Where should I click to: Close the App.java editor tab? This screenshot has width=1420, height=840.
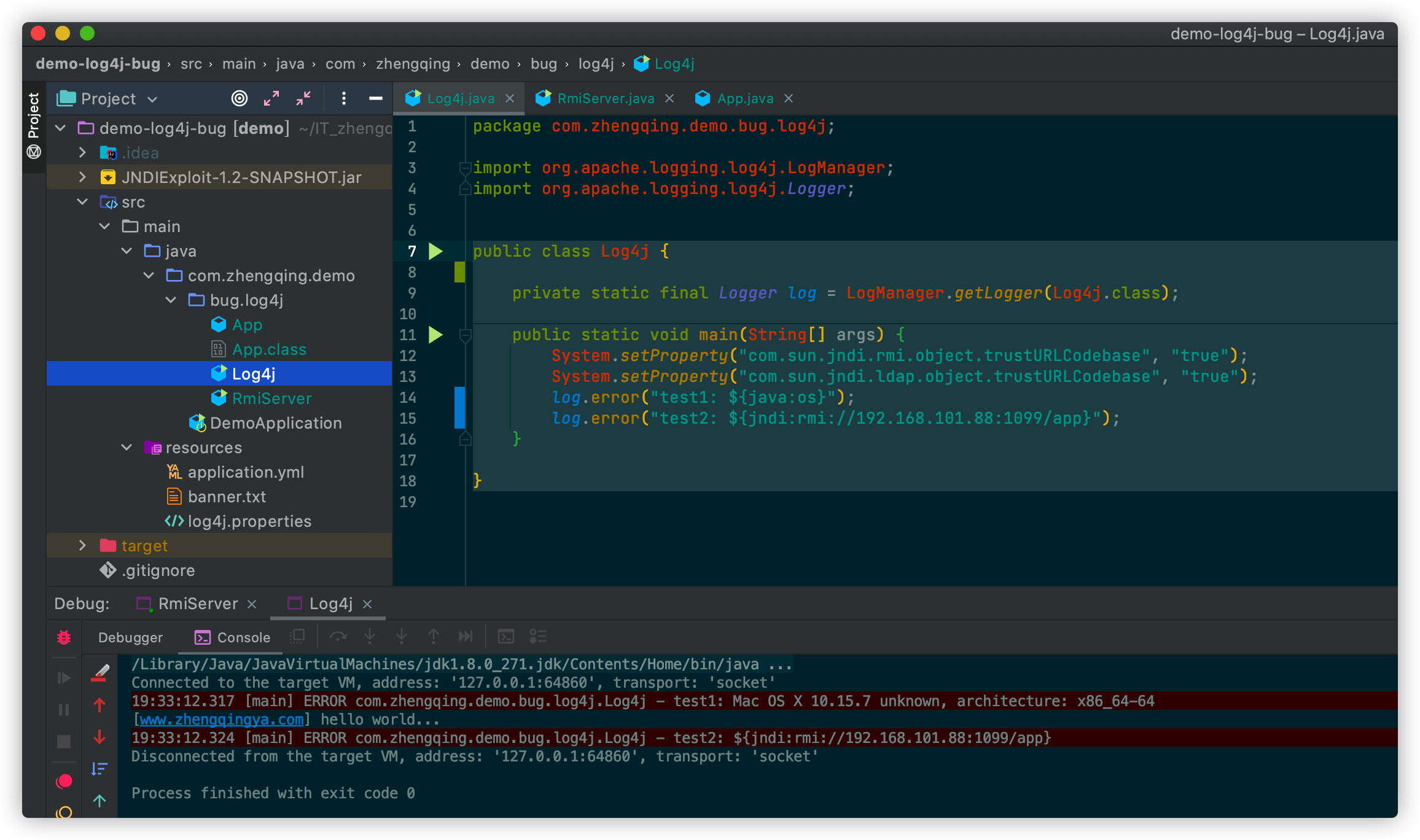pyautogui.click(x=789, y=98)
